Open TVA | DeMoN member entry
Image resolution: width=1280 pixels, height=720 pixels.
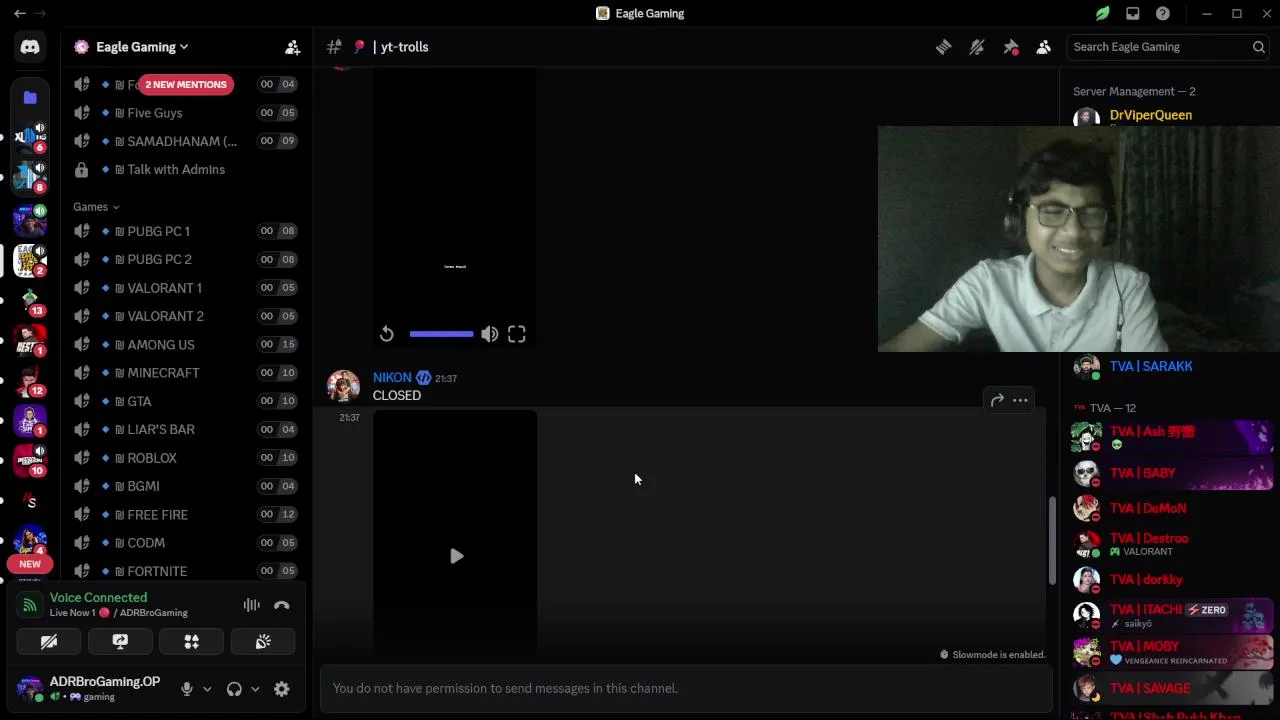pyautogui.click(x=1170, y=508)
